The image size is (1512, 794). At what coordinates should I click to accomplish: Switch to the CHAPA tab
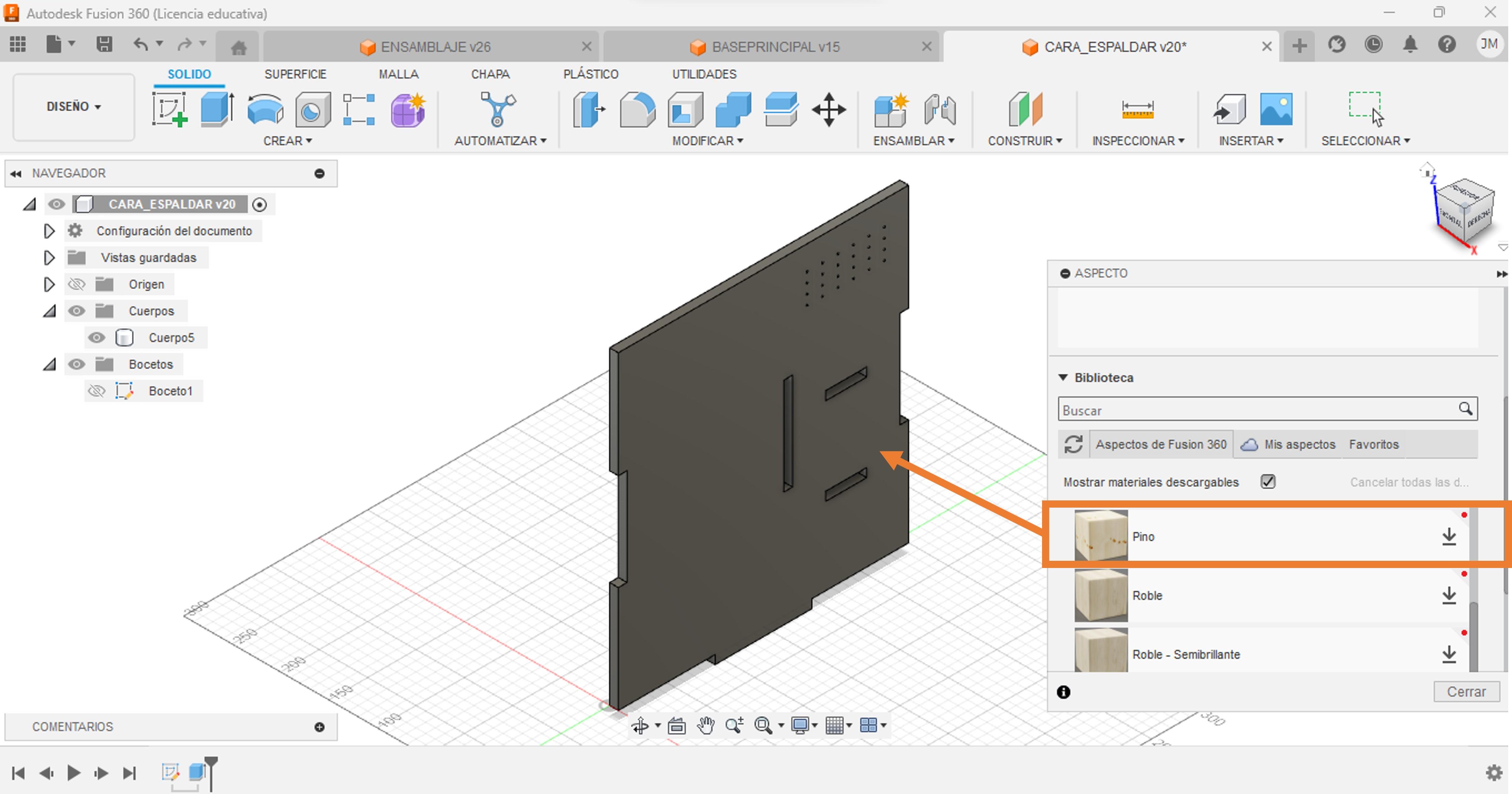(490, 74)
